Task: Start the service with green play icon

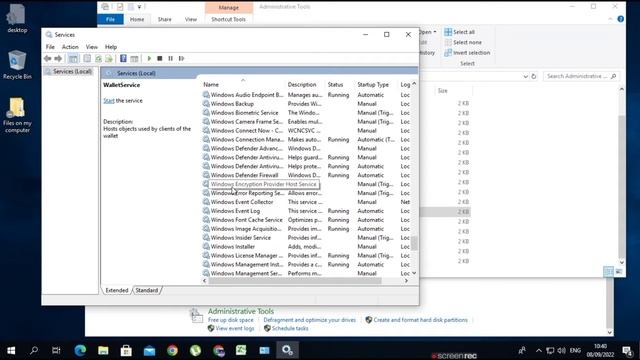Action: 149,58
